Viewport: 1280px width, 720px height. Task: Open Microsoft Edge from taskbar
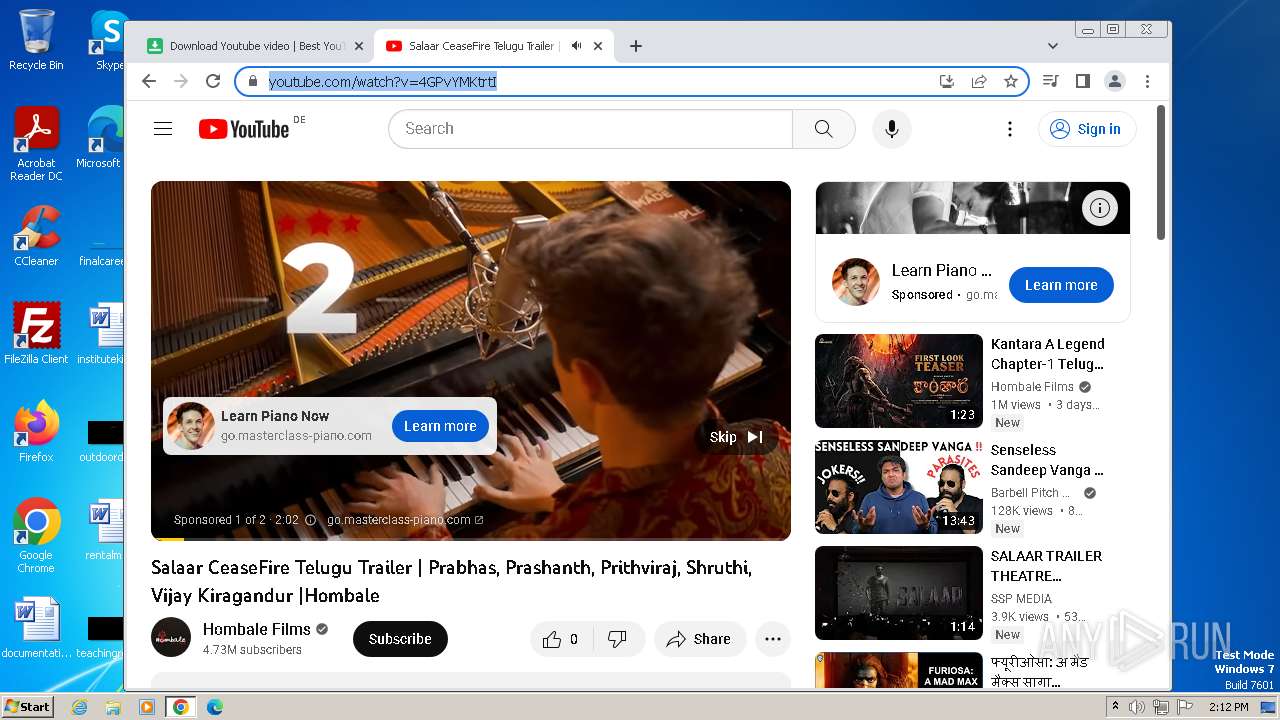click(x=214, y=707)
